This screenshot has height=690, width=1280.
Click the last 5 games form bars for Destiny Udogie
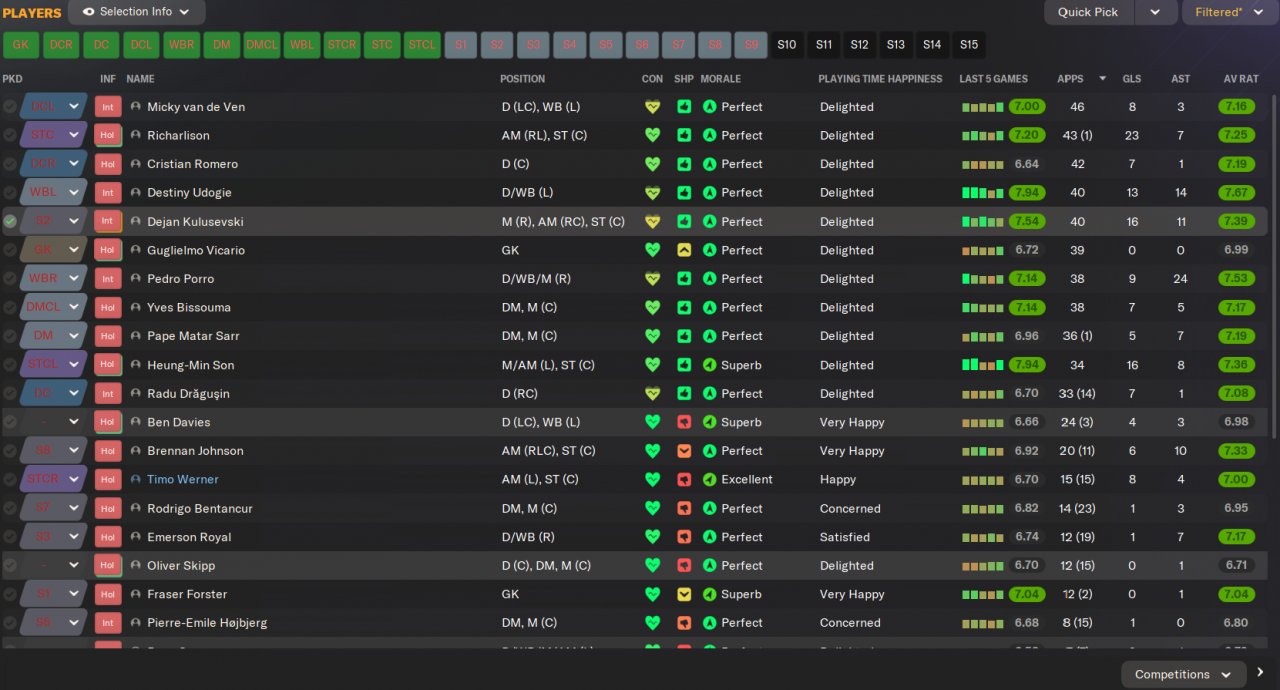(983, 193)
